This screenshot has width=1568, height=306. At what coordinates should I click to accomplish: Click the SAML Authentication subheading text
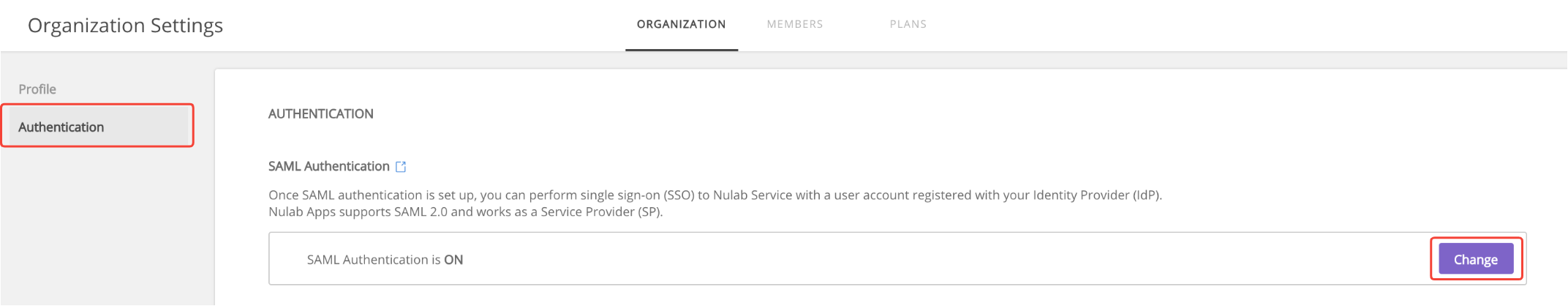pyautogui.click(x=329, y=166)
